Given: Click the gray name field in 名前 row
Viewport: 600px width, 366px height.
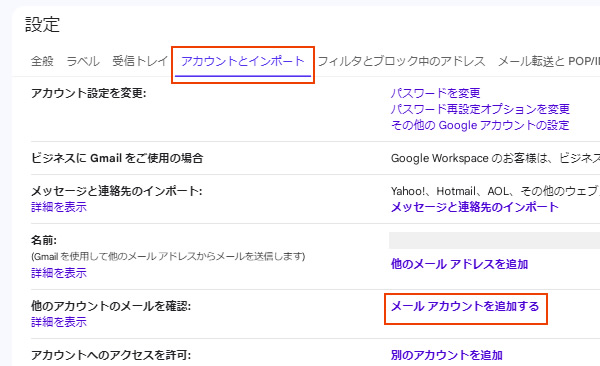Looking at the screenshot, I should 494,240.
